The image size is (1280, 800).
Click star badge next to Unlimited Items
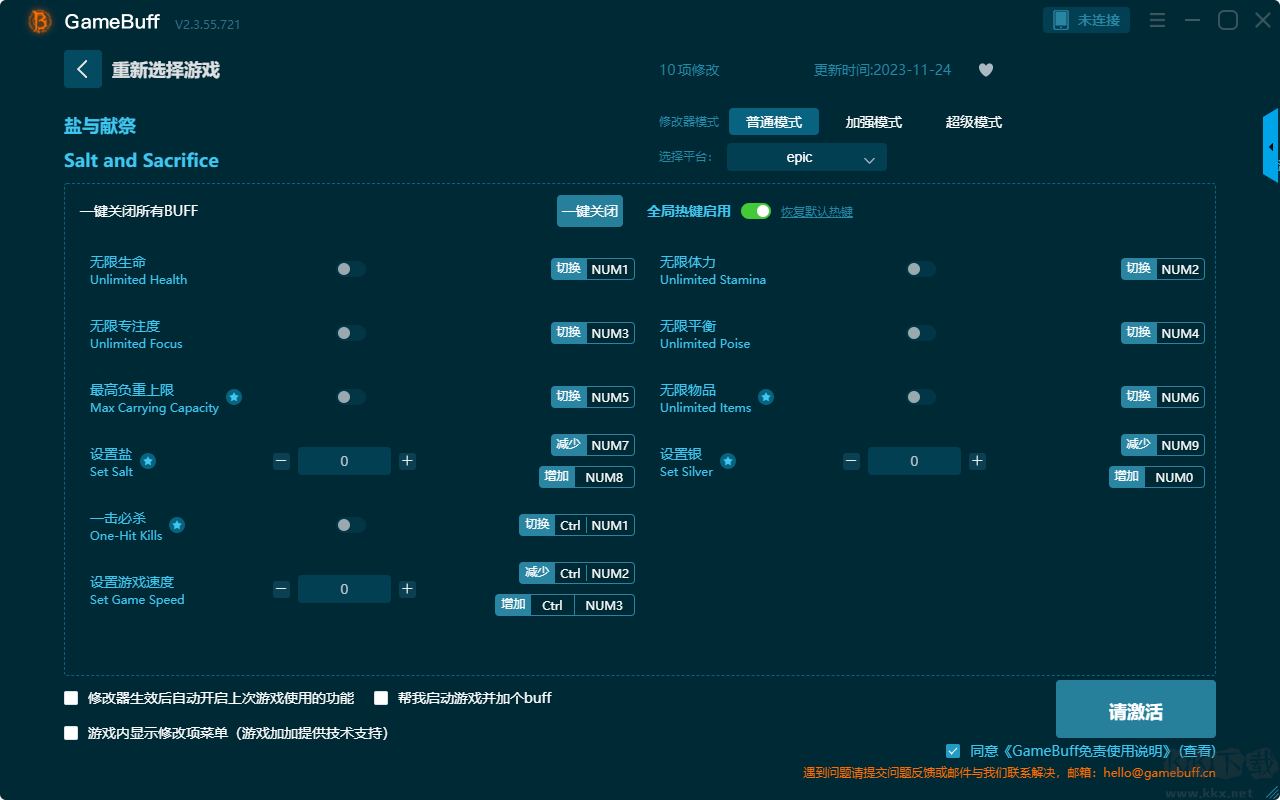[766, 397]
